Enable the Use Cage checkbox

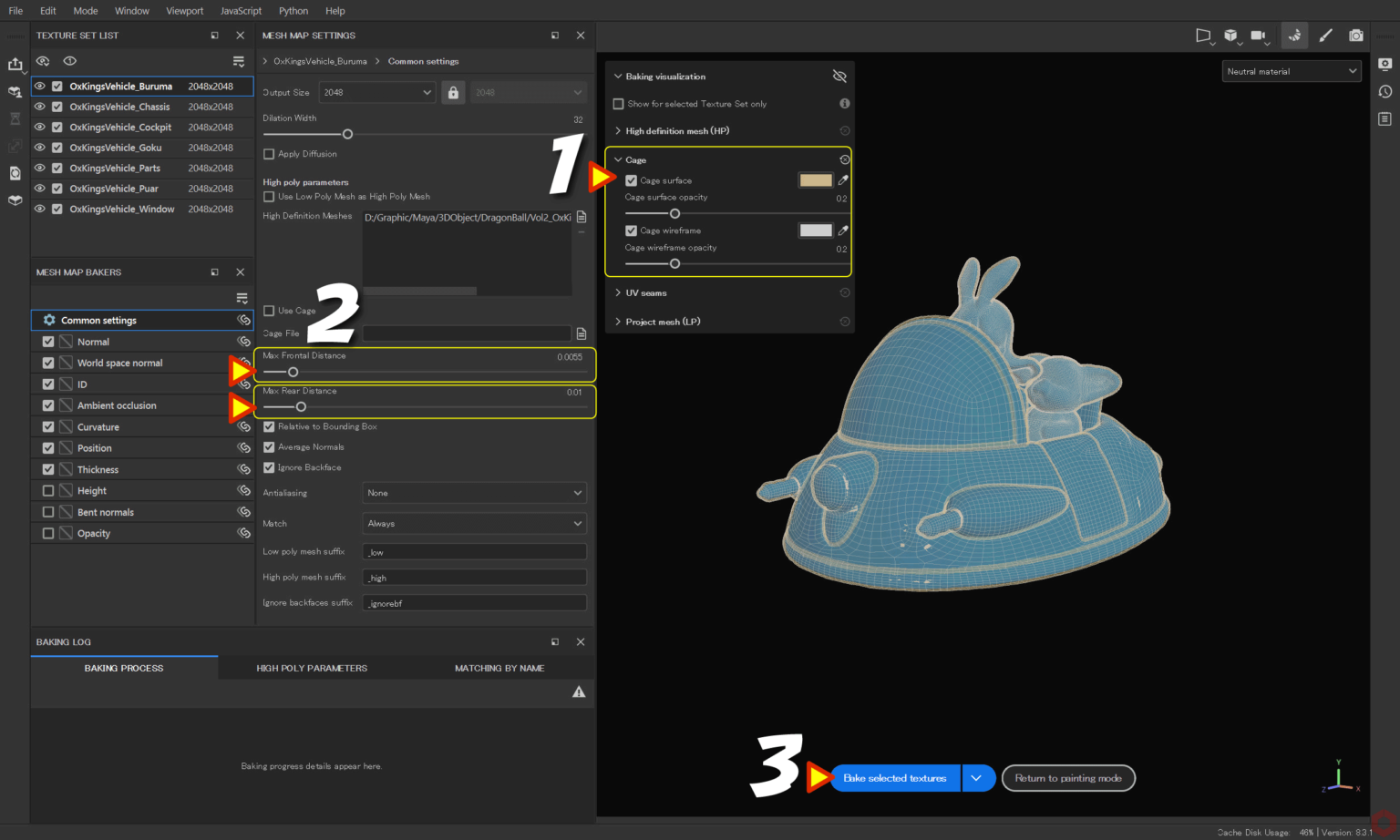pyautogui.click(x=268, y=310)
